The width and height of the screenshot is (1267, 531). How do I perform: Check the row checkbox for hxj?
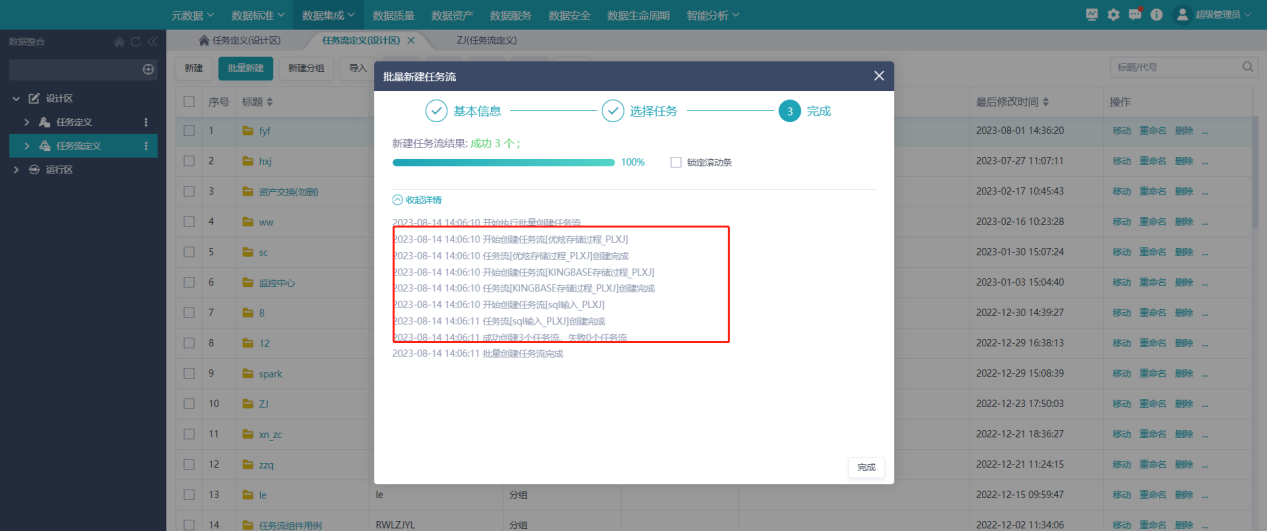click(189, 161)
